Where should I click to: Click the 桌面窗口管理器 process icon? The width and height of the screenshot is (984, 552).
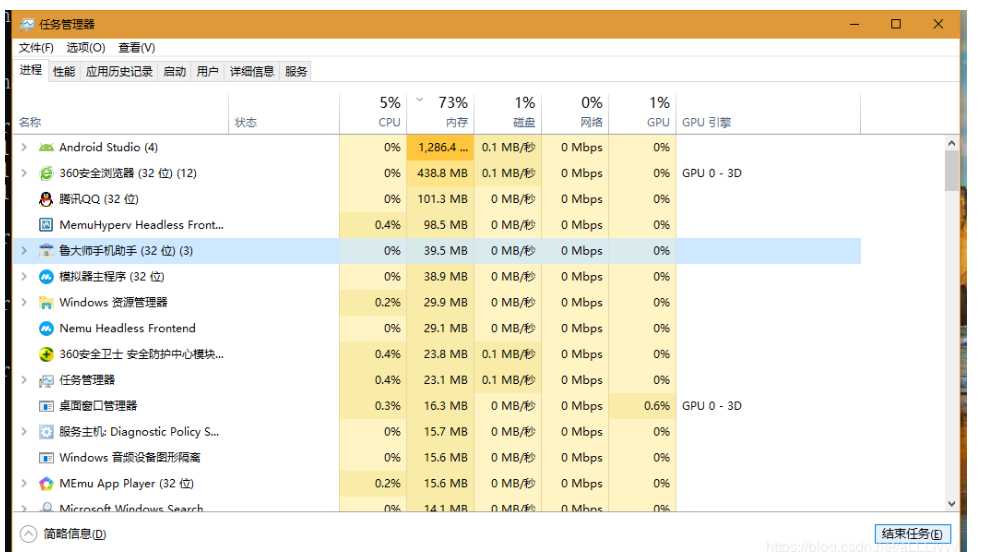pyautogui.click(x=46, y=406)
